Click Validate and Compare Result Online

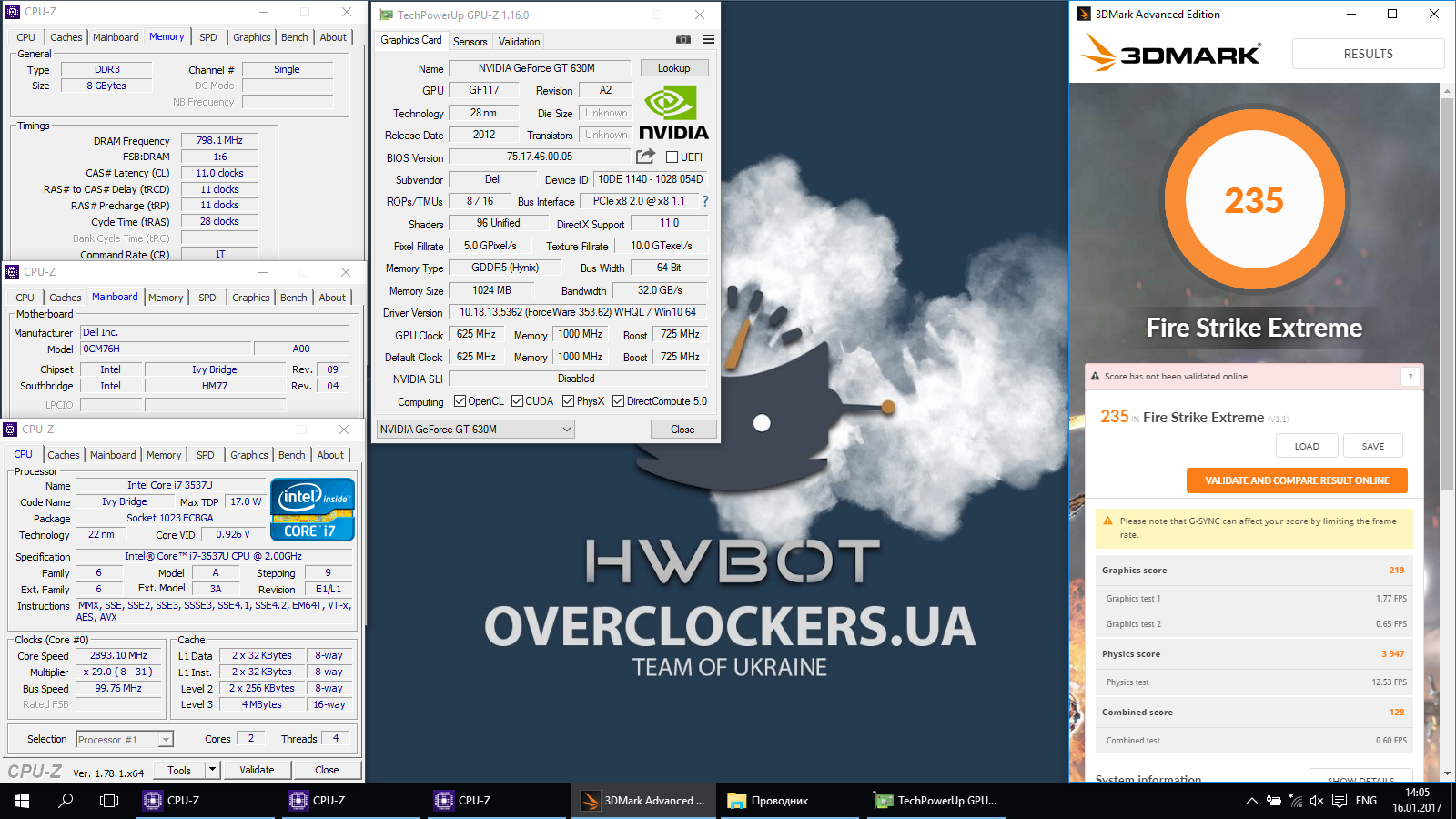pyautogui.click(x=1297, y=480)
